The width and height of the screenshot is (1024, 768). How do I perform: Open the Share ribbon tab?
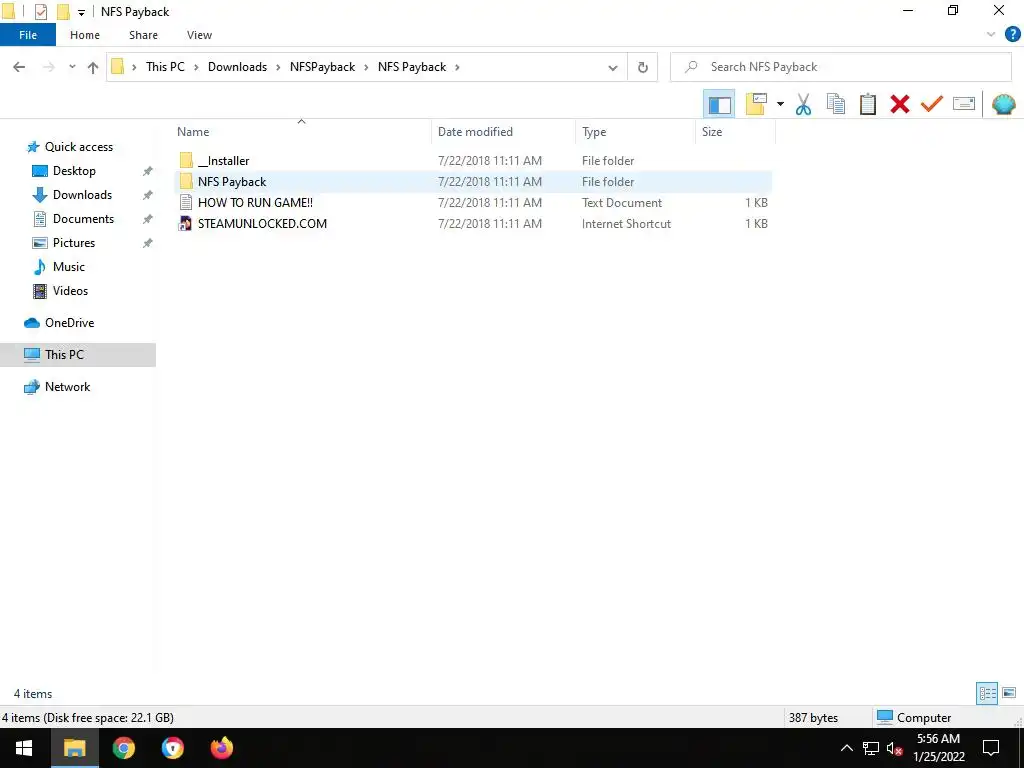point(143,35)
